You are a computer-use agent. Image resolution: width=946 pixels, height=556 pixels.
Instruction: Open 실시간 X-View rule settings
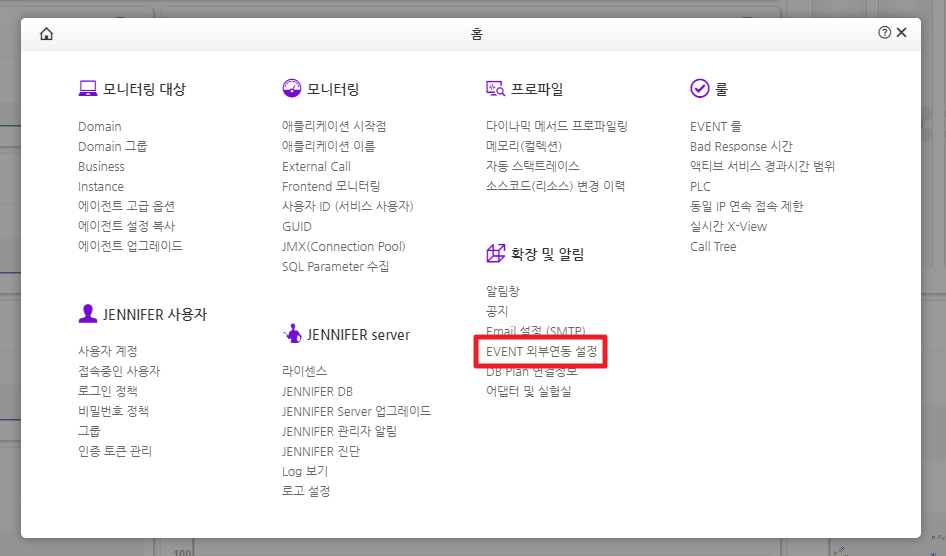[x=728, y=227]
